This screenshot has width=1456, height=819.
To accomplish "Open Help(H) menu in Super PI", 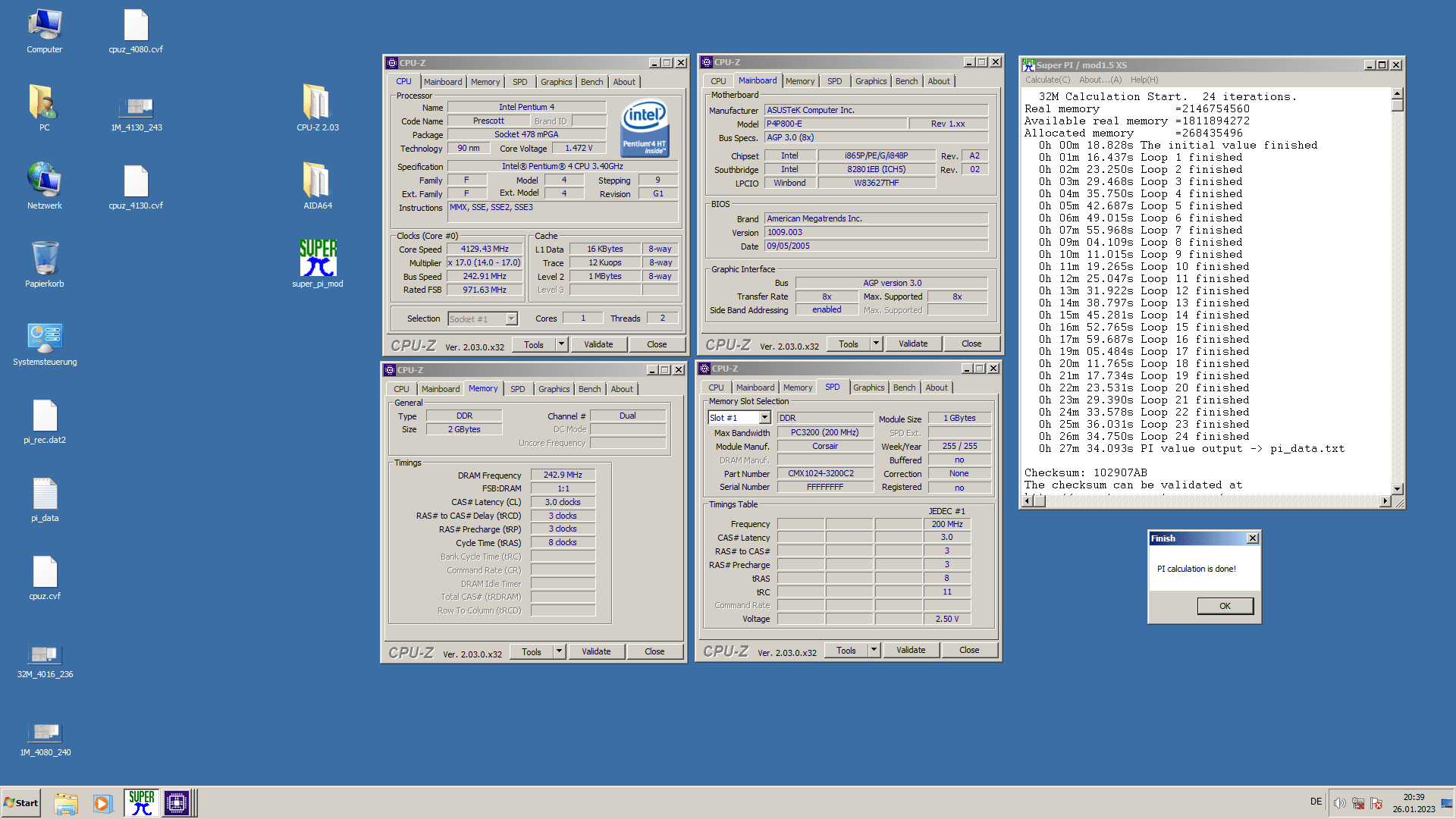I will (1144, 80).
